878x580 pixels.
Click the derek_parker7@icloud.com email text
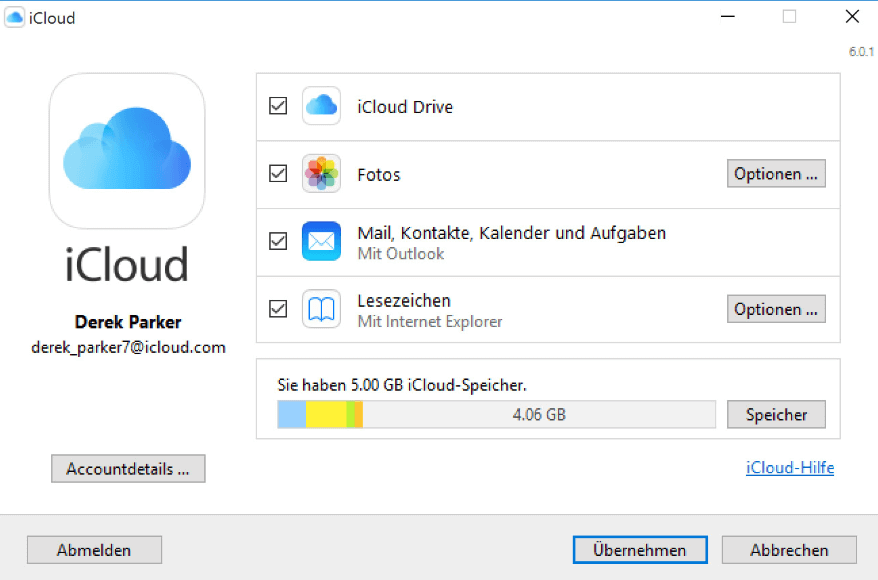click(128, 347)
